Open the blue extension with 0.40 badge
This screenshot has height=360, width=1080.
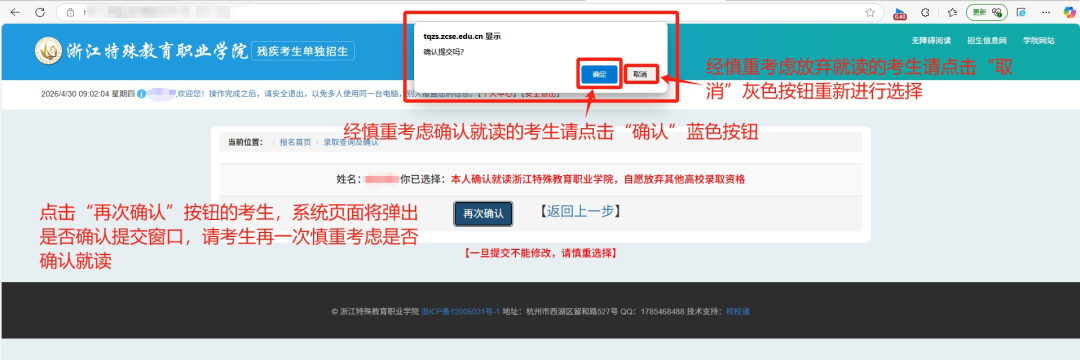tap(900, 13)
